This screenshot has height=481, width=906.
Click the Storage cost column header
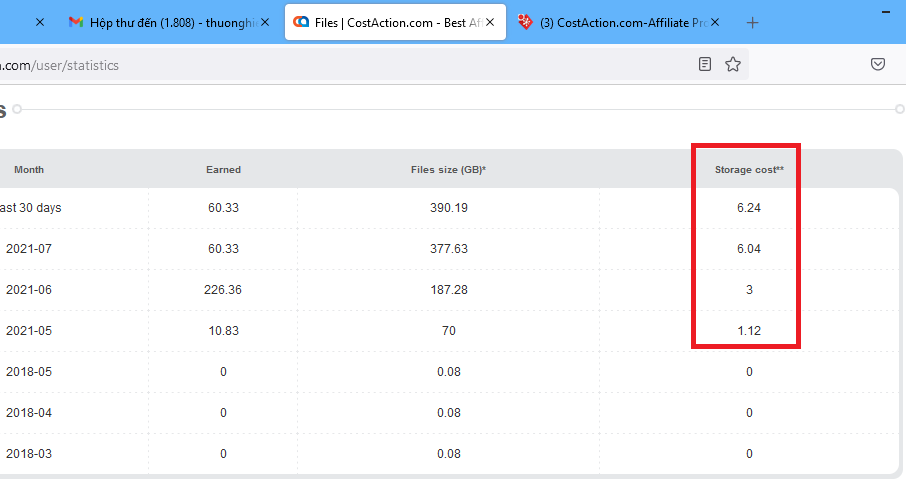click(x=749, y=170)
